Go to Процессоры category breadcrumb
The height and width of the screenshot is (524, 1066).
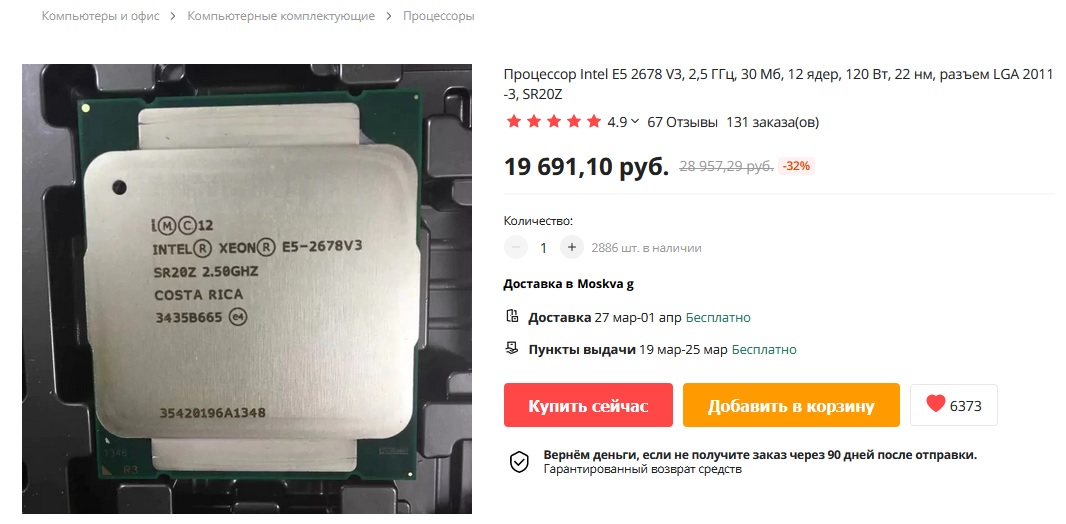[439, 16]
